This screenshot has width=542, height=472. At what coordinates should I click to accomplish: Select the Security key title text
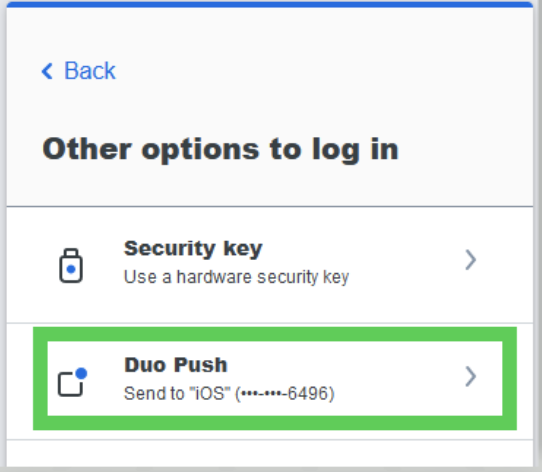pyautogui.click(x=193, y=249)
